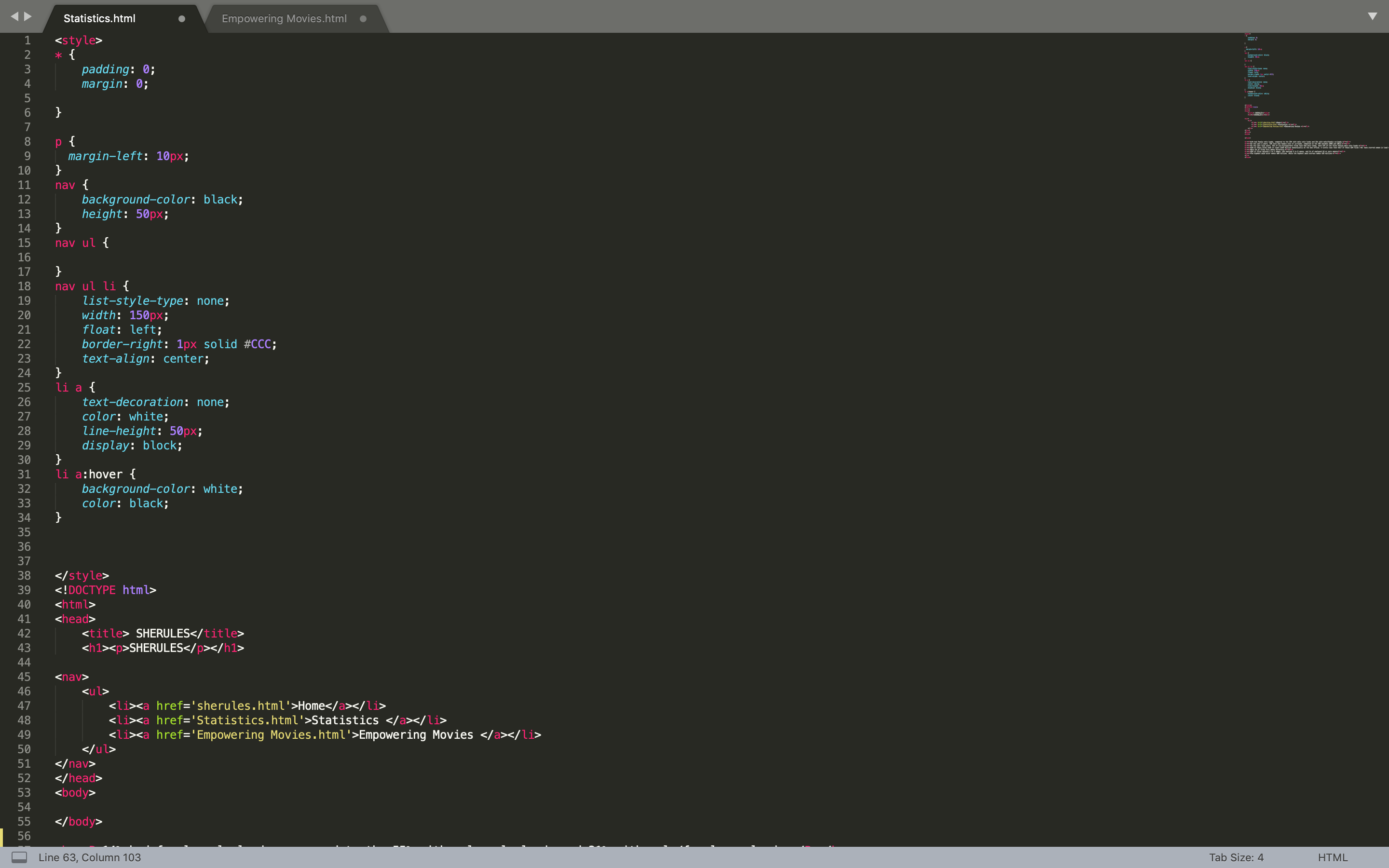Click the #CCC color value in border-right
Viewport: 1389px width, 868px height.
257,344
